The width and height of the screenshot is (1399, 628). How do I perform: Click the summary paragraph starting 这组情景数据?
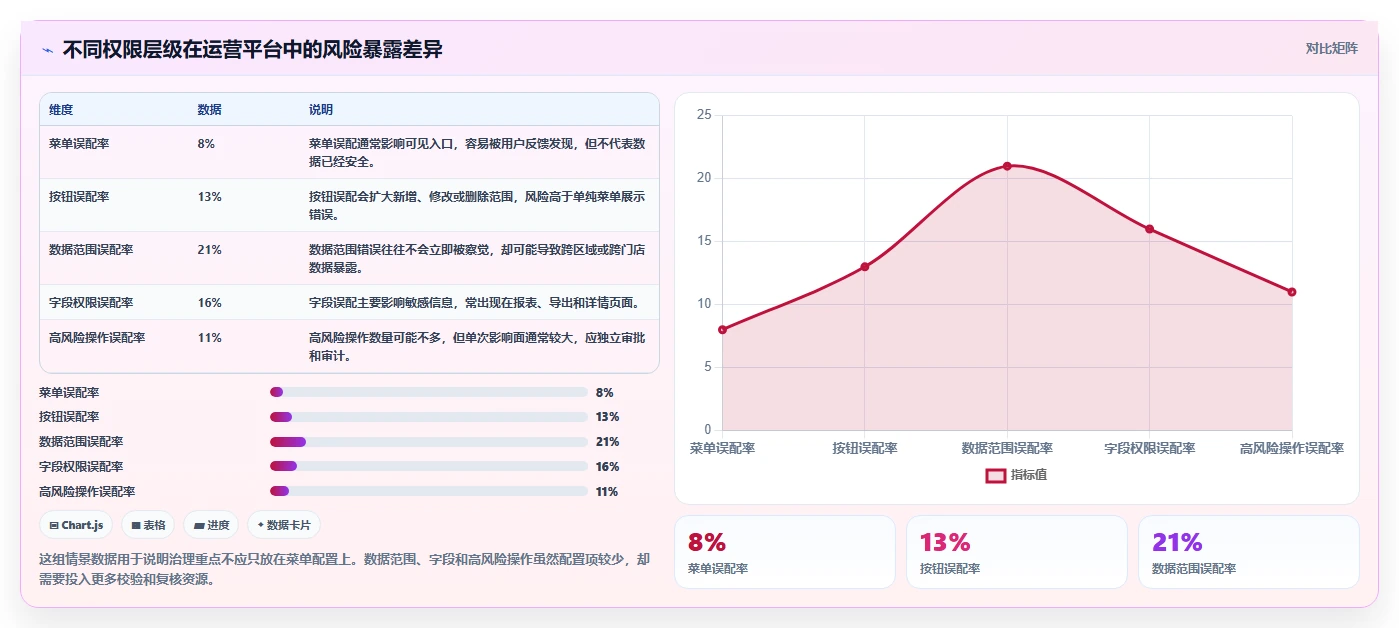[344, 569]
